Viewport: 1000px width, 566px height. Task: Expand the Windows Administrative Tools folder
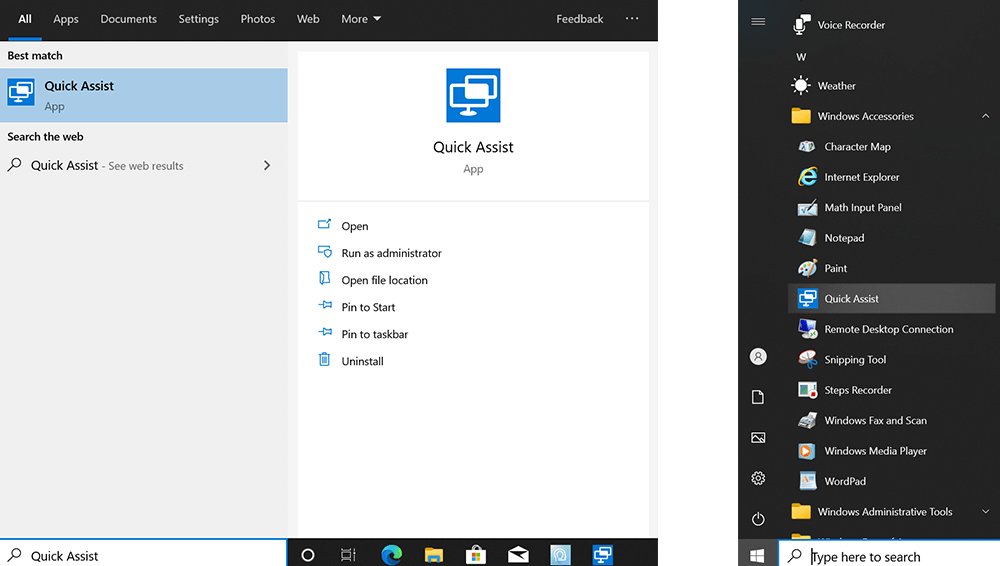tap(985, 512)
